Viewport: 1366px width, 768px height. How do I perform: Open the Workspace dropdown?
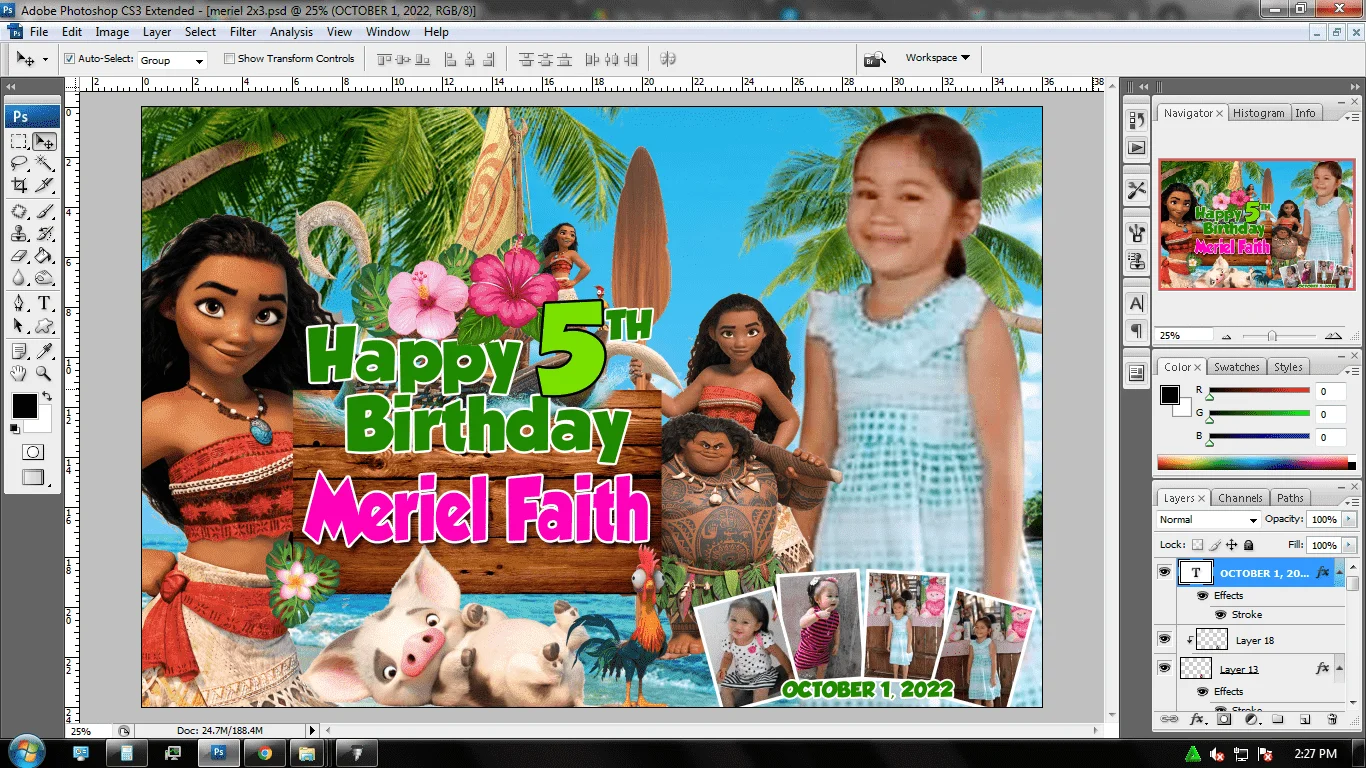(937, 58)
